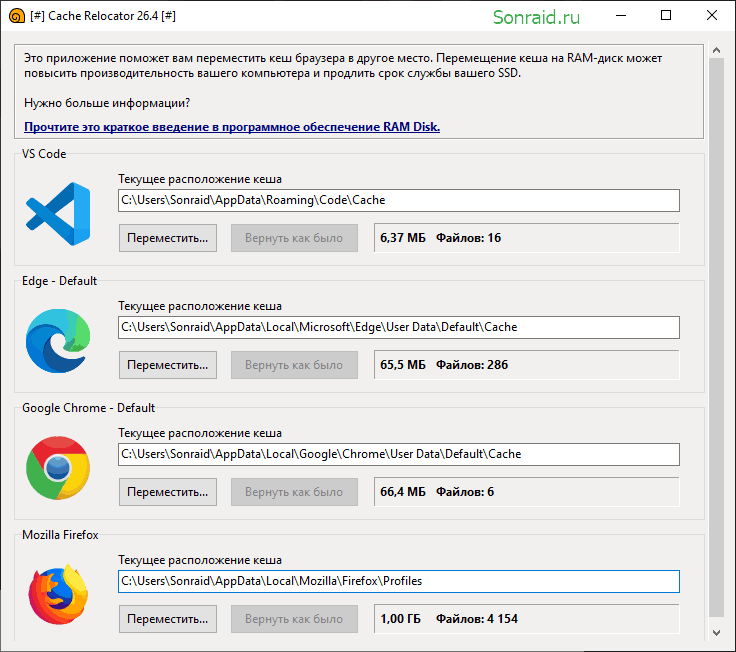Click the vertical scrollbar thumb
Screen dimensions: 736x652
(716, 337)
